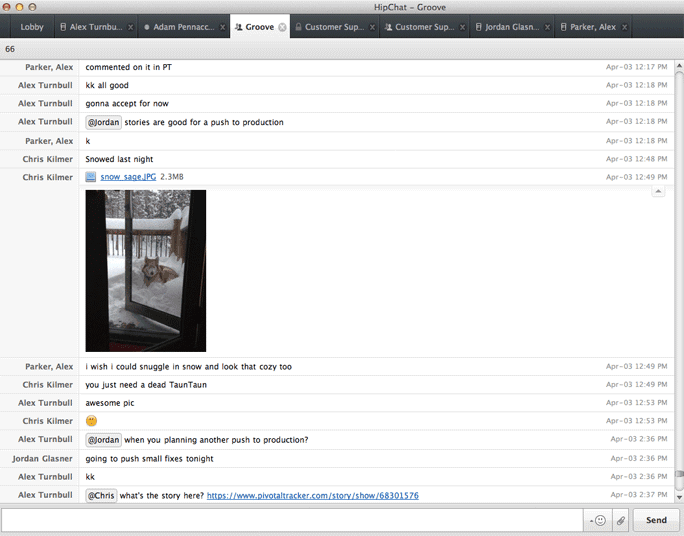Image resolution: width=684 pixels, height=536 pixels.
Task: Open the snow dog image thumbnail
Action: (x=146, y=271)
